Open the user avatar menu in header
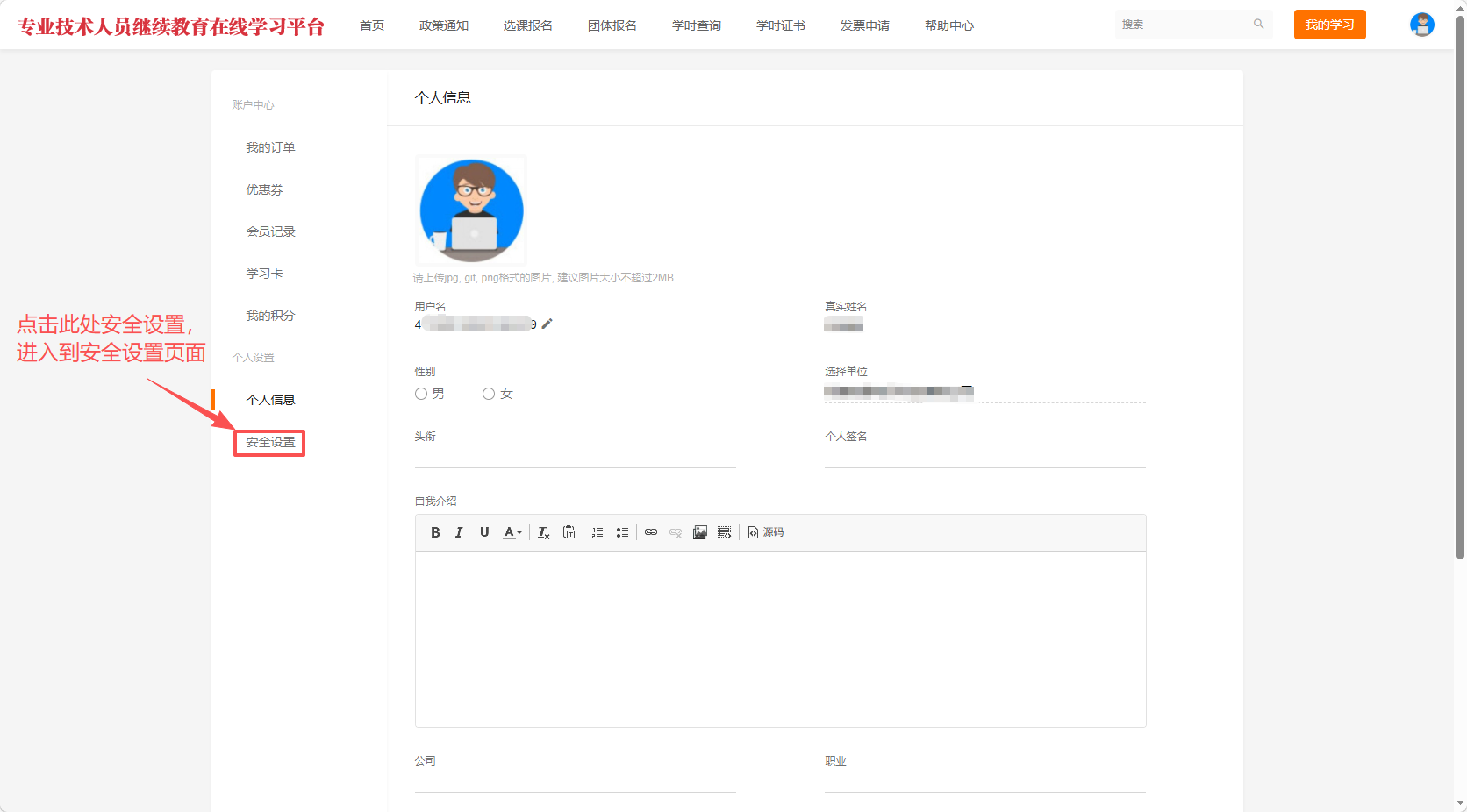The width and height of the screenshot is (1467, 812). pyautogui.click(x=1421, y=25)
